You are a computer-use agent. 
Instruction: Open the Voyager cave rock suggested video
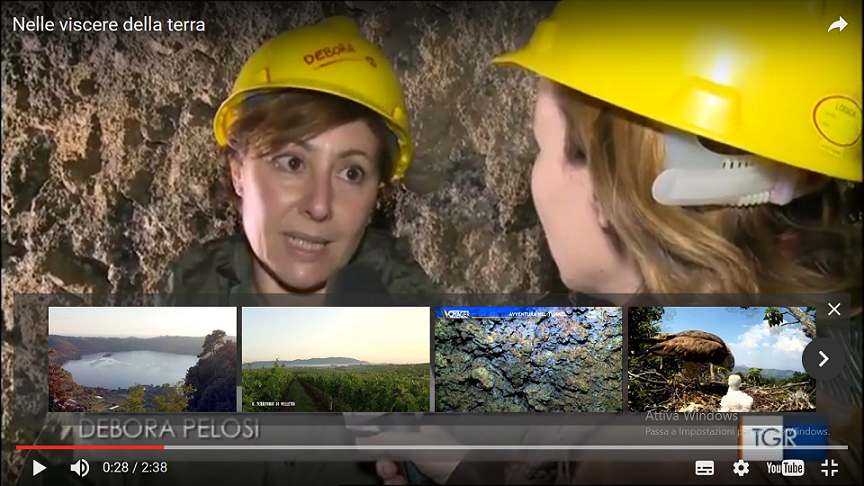(x=528, y=359)
